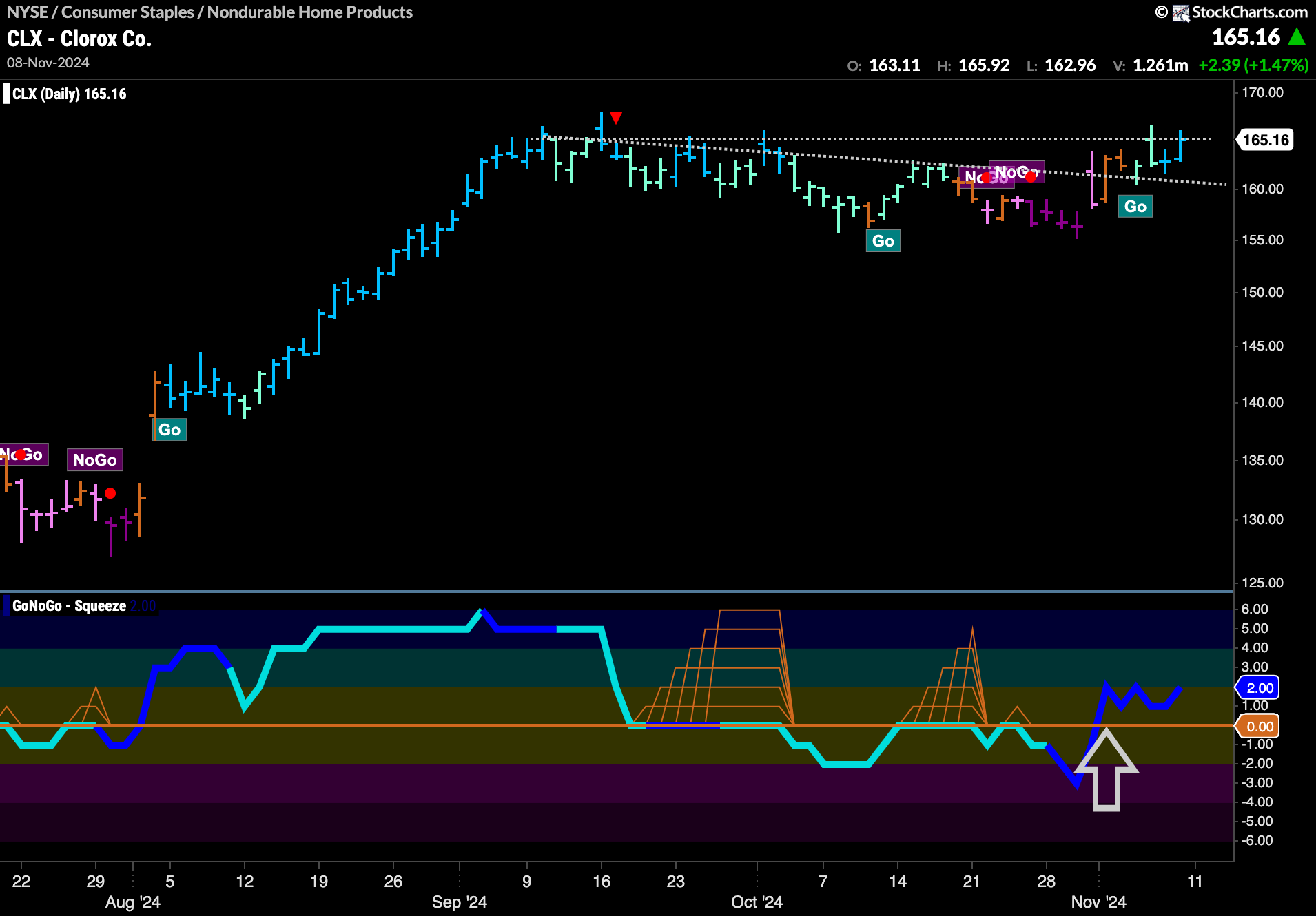Click the NoGo label near July 29

95,460
